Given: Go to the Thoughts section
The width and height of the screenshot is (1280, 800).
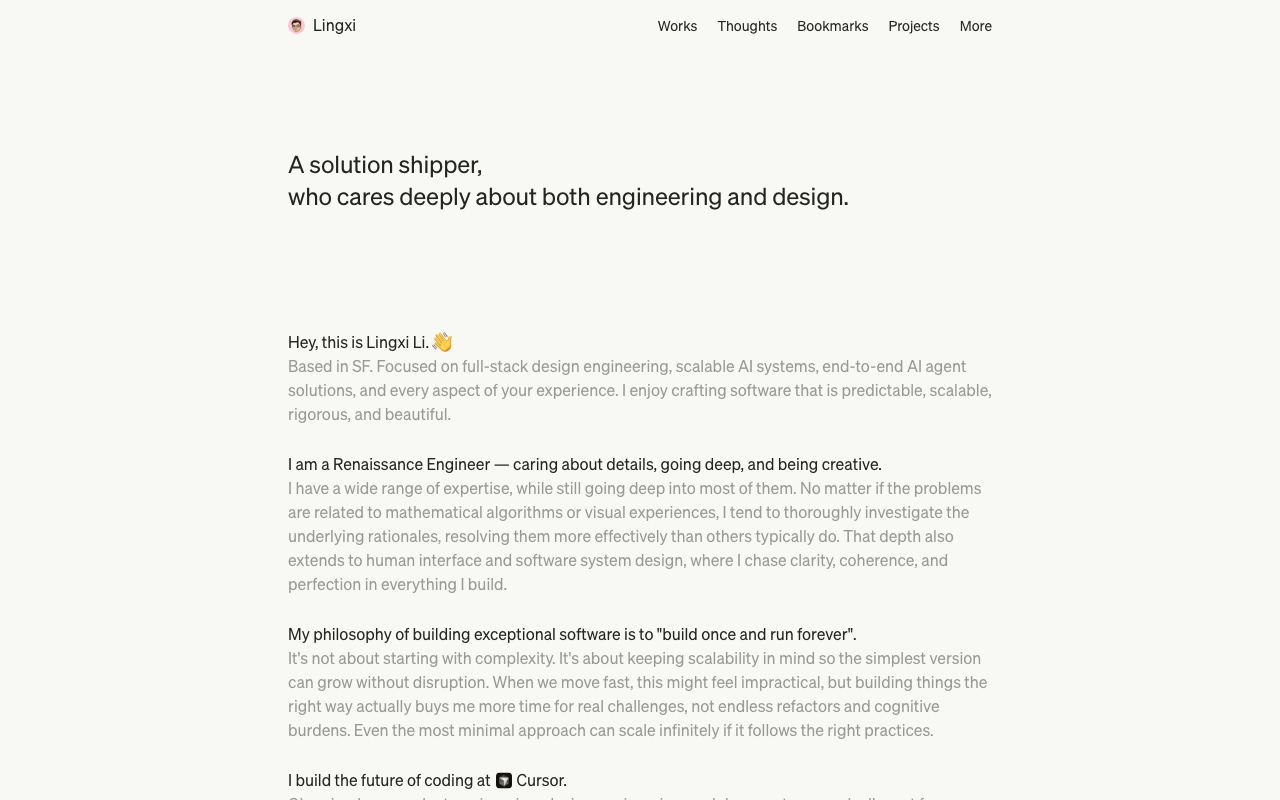Looking at the screenshot, I should point(747,26).
